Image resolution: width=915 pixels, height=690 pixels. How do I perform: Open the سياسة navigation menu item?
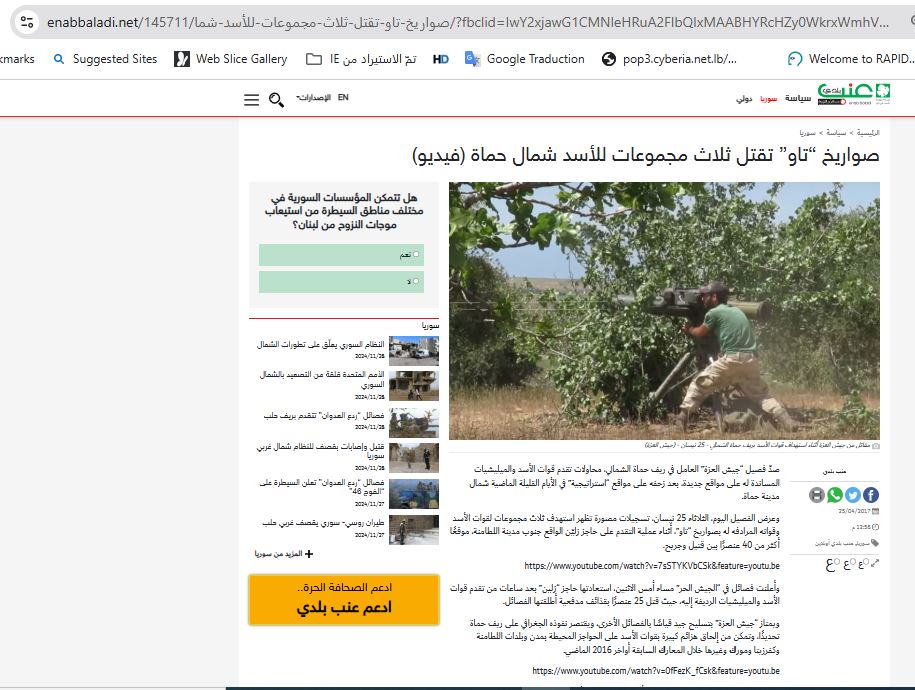798,98
